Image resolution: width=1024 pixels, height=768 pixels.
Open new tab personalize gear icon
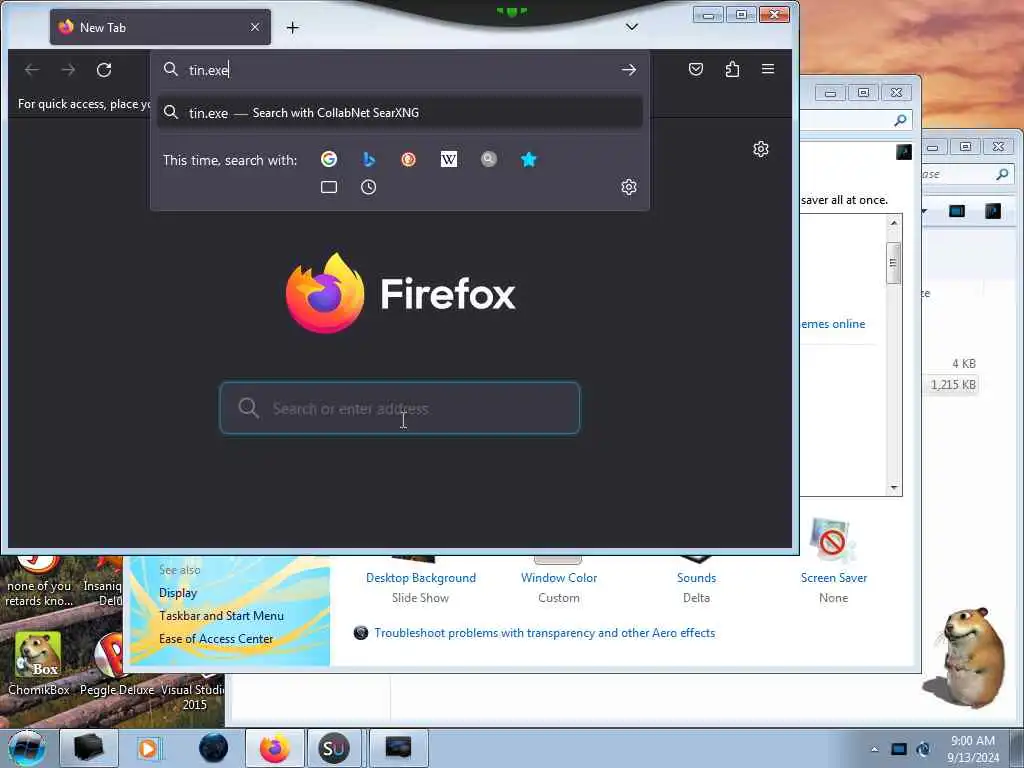[761, 150]
